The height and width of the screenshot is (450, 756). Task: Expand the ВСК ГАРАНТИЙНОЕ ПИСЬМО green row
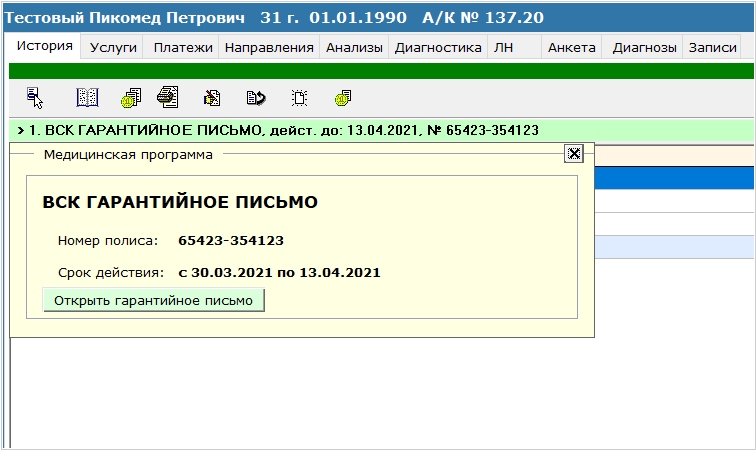click(x=381, y=130)
